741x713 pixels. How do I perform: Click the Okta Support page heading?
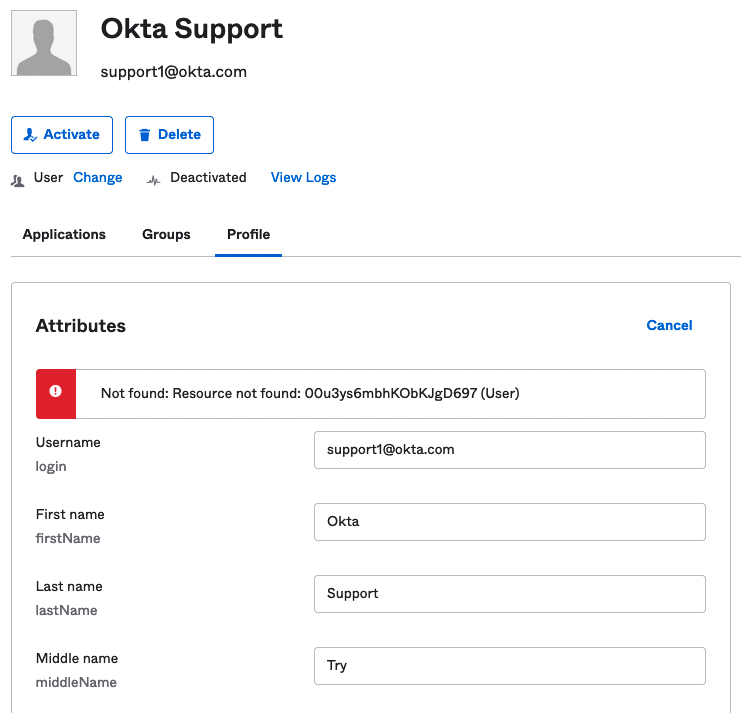[x=192, y=29]
